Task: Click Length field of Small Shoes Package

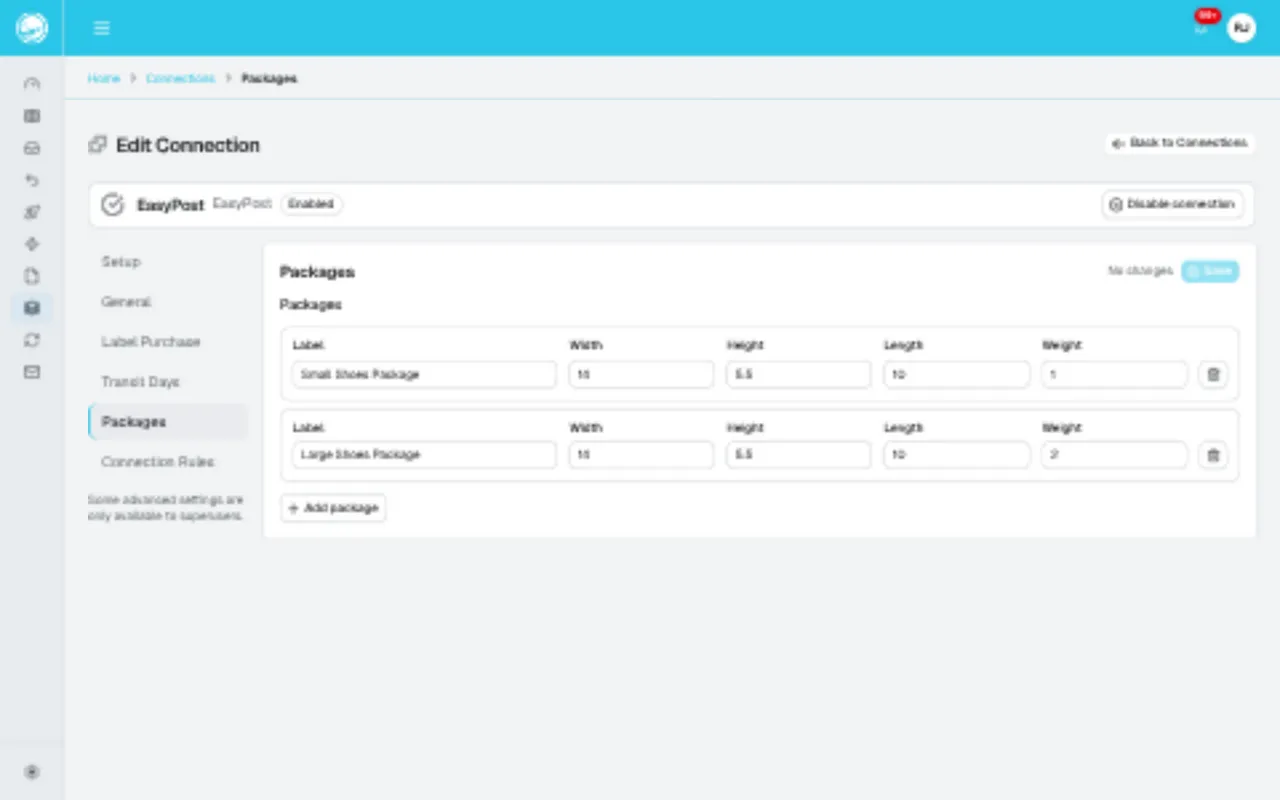Action: [x=956, y=375]
